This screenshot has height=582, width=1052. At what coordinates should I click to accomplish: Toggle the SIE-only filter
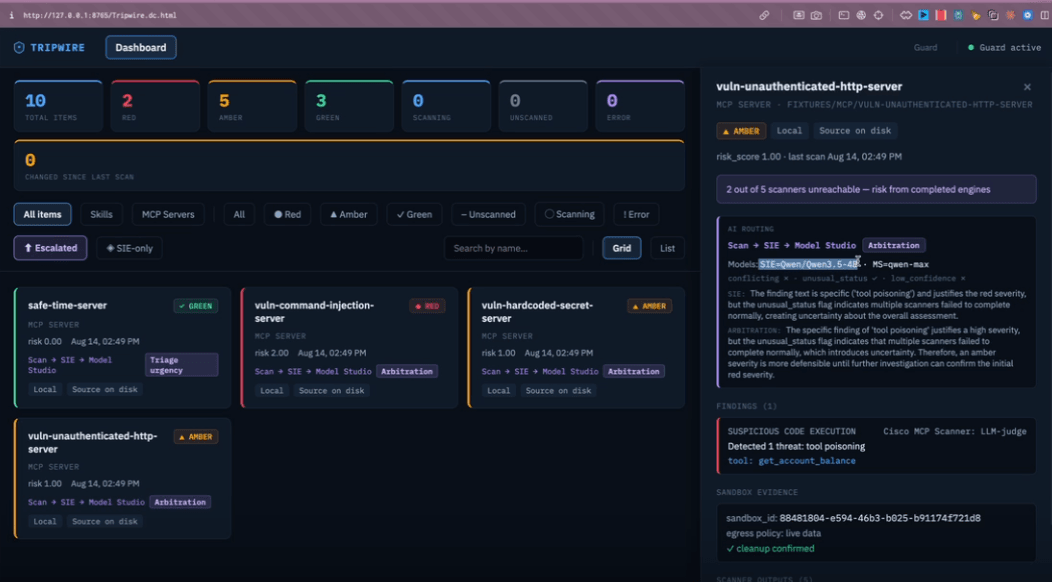tap(129, 248)
